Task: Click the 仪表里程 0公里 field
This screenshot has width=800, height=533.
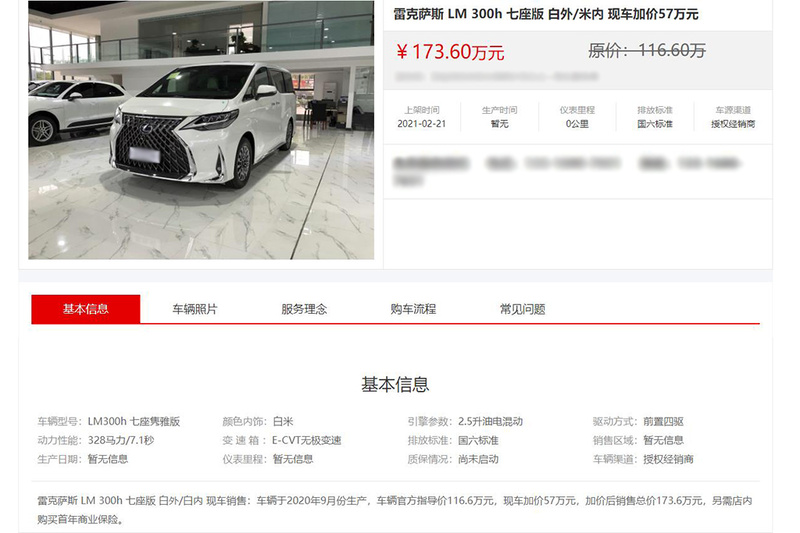Action: coord(577,117)
